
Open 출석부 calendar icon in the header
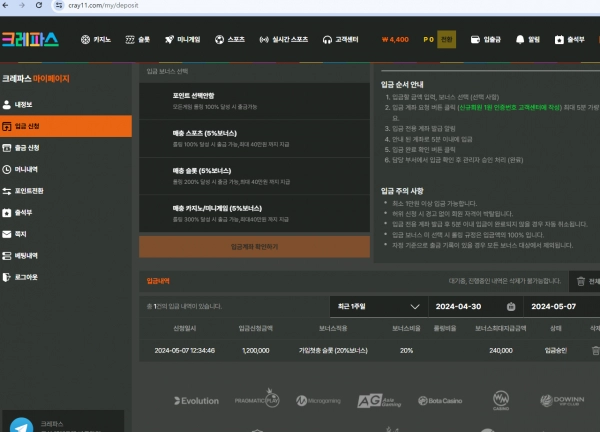click(x=569, y=39)
